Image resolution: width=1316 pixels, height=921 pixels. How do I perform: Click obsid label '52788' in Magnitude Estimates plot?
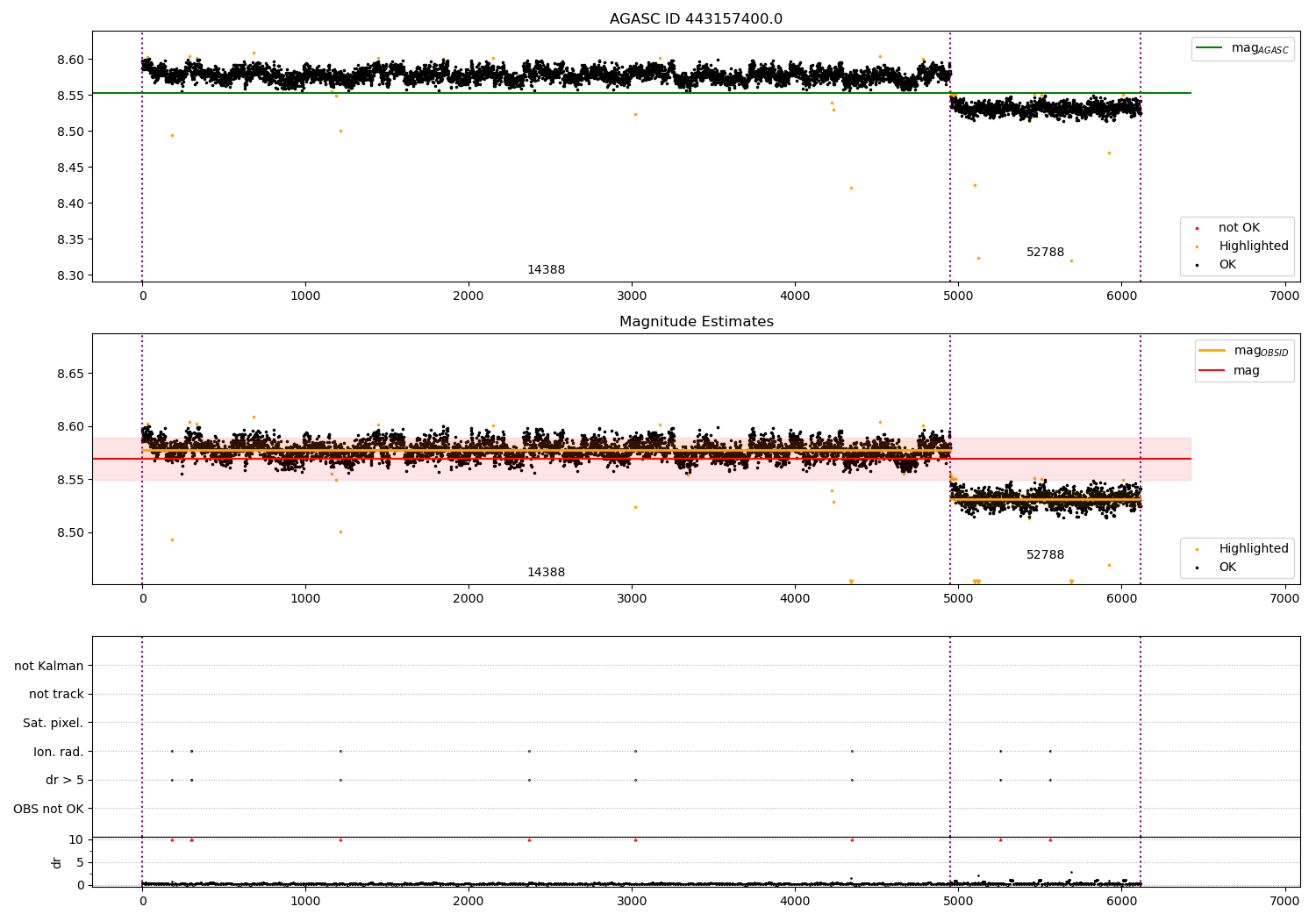tap(1045, 555)
